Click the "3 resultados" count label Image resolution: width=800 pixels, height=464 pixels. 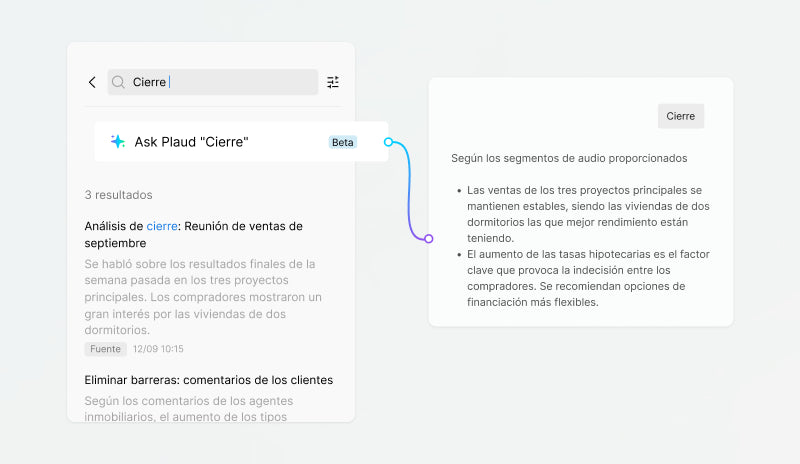pyautogui.click(x=118, y=195)
